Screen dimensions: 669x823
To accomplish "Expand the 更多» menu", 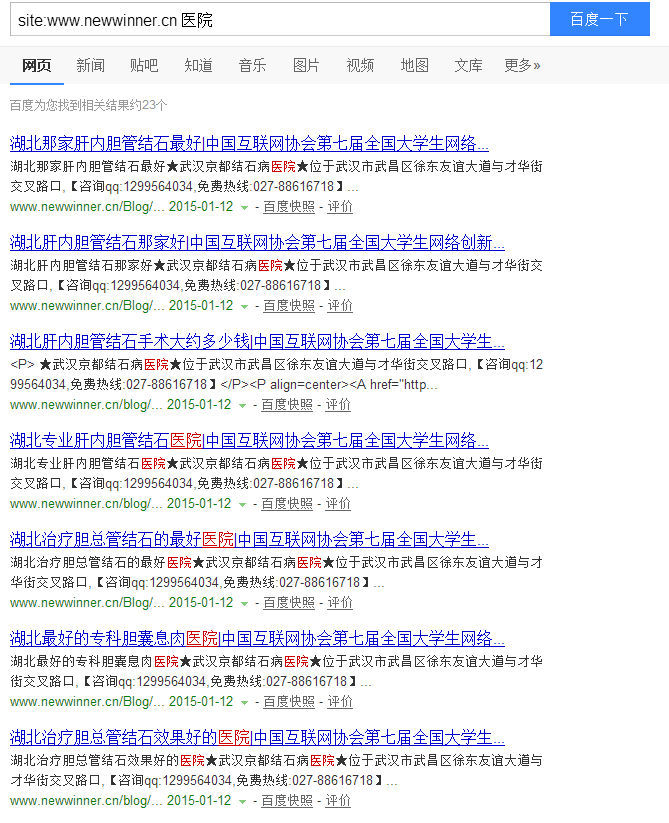I will (x=522, y=66).
